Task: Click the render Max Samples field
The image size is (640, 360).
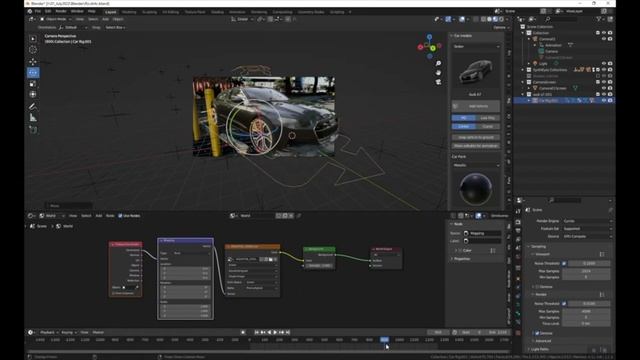Action: click(x=586, y=311)
